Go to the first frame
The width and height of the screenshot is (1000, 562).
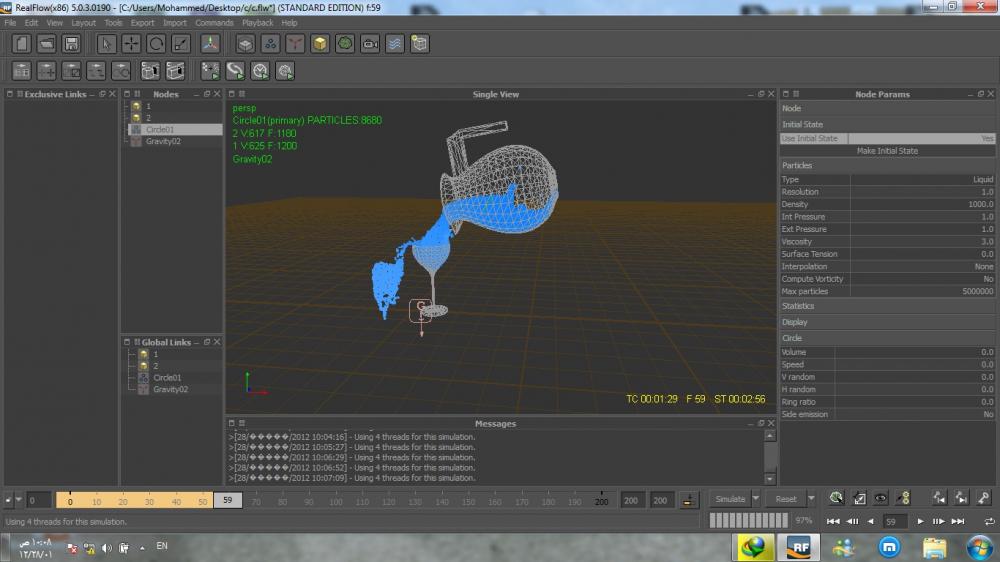[x=833, y=522]
